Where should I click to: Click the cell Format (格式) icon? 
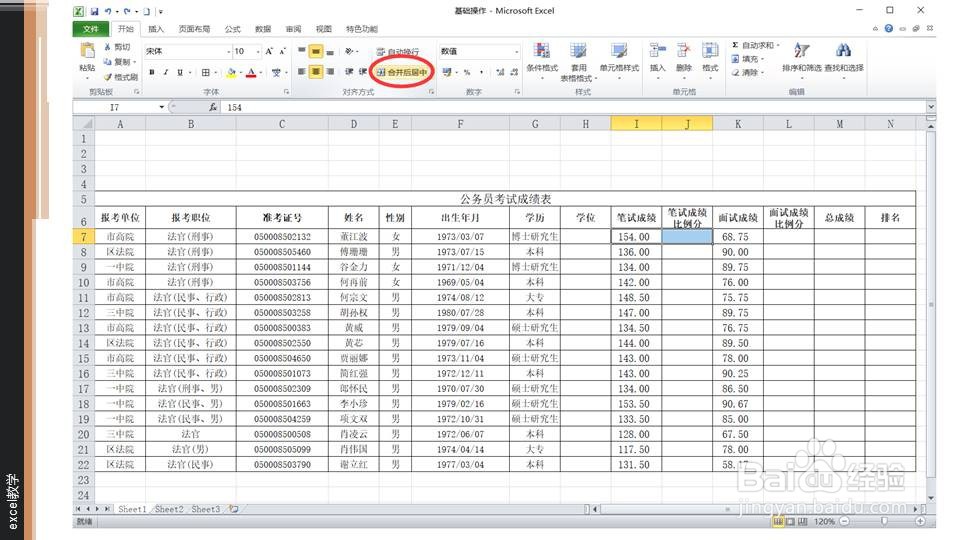point(710,52)
